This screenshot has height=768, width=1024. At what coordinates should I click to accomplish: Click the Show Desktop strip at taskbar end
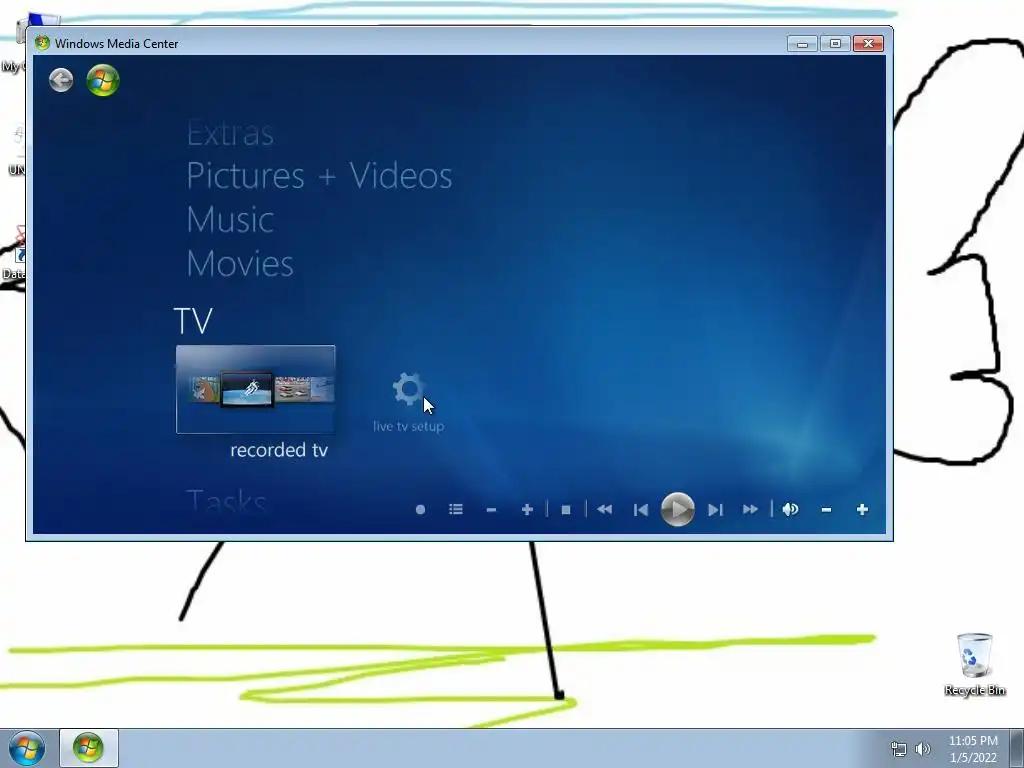click(1017, 748)
